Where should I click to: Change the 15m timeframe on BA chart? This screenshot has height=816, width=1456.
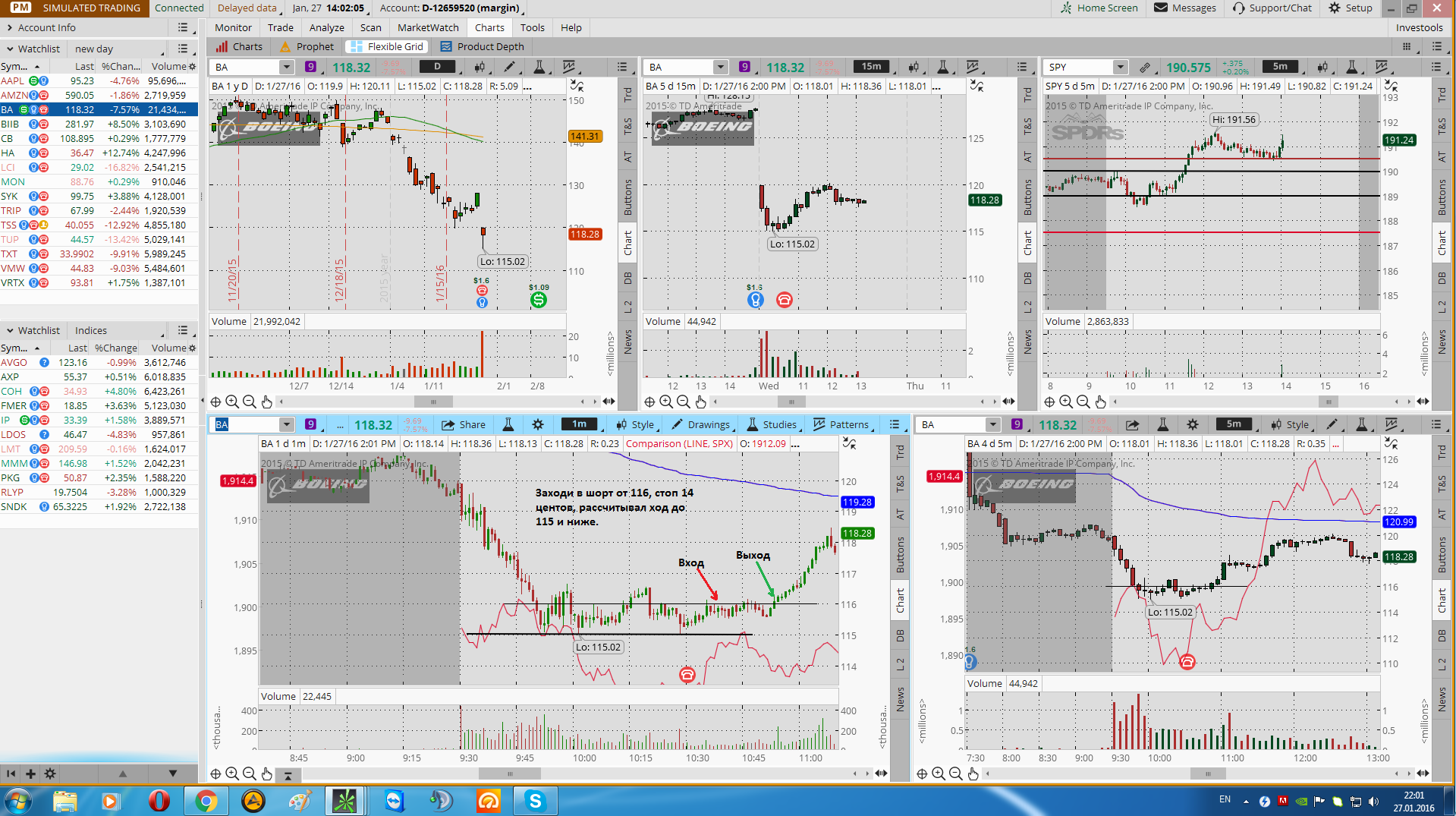[871, 68]
